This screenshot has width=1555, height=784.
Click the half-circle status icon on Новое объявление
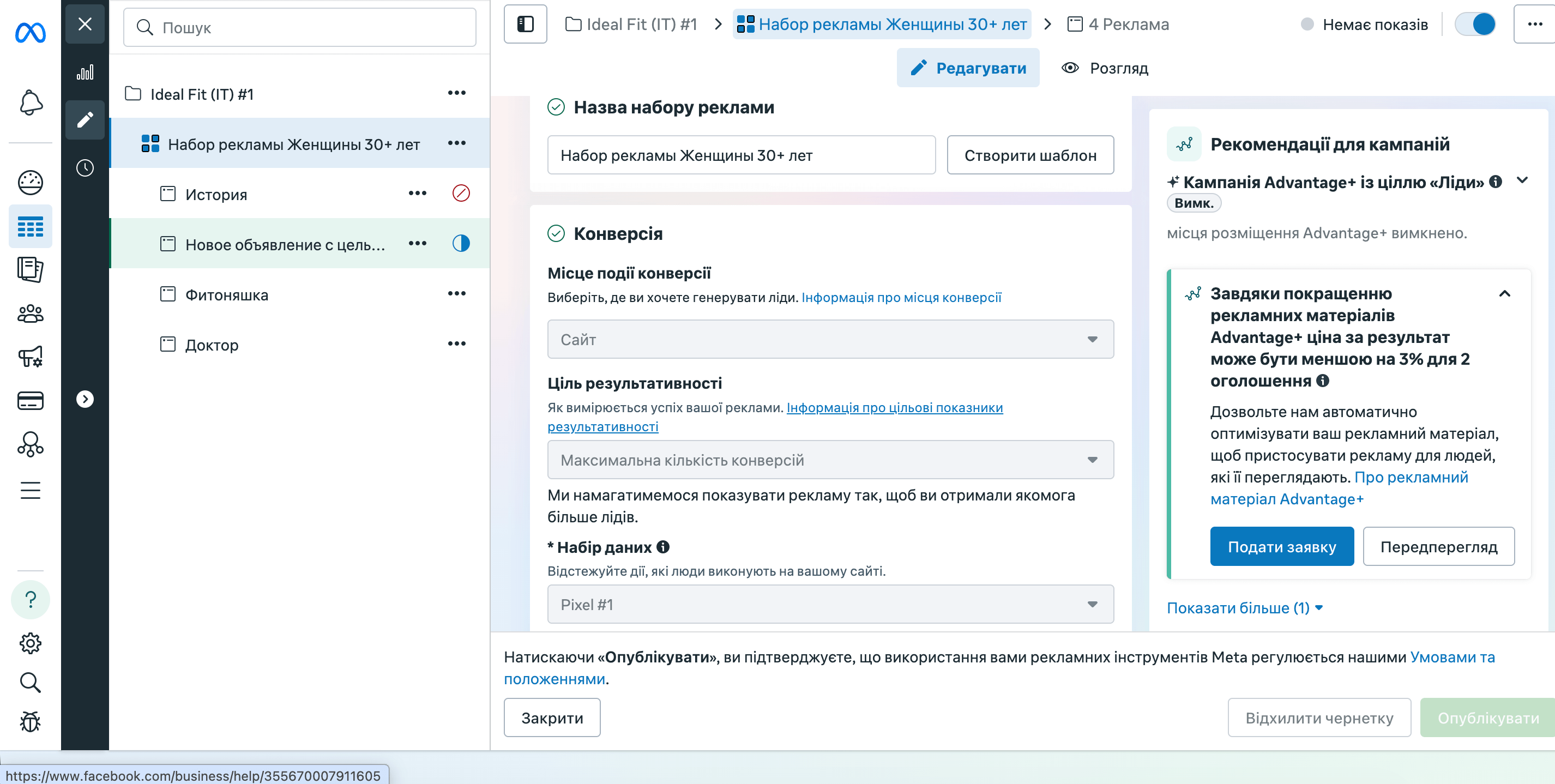pyautogui.click(x=461, y=244)
